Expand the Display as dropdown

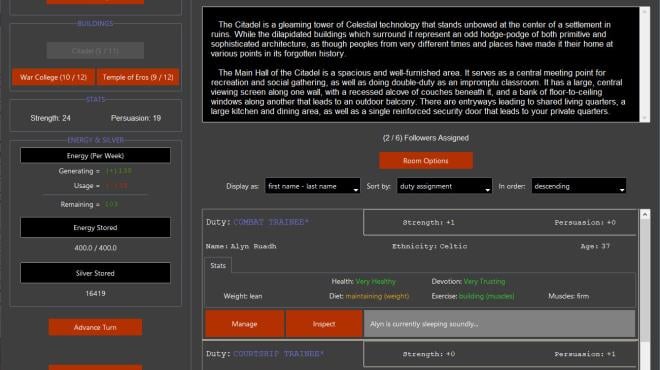[x=312, y=186]
